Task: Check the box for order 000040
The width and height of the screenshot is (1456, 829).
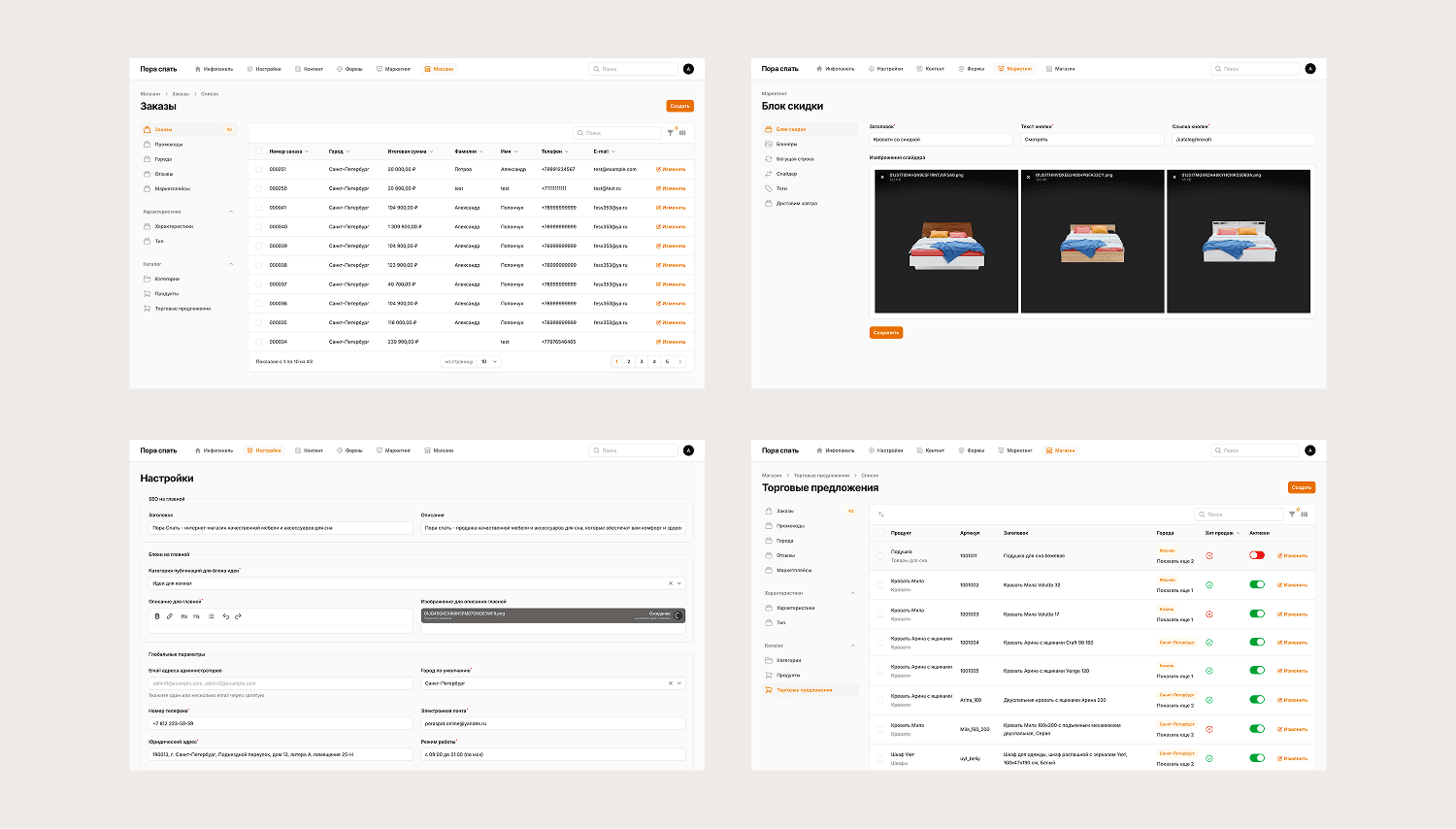Action: click(x=259, y=226)
